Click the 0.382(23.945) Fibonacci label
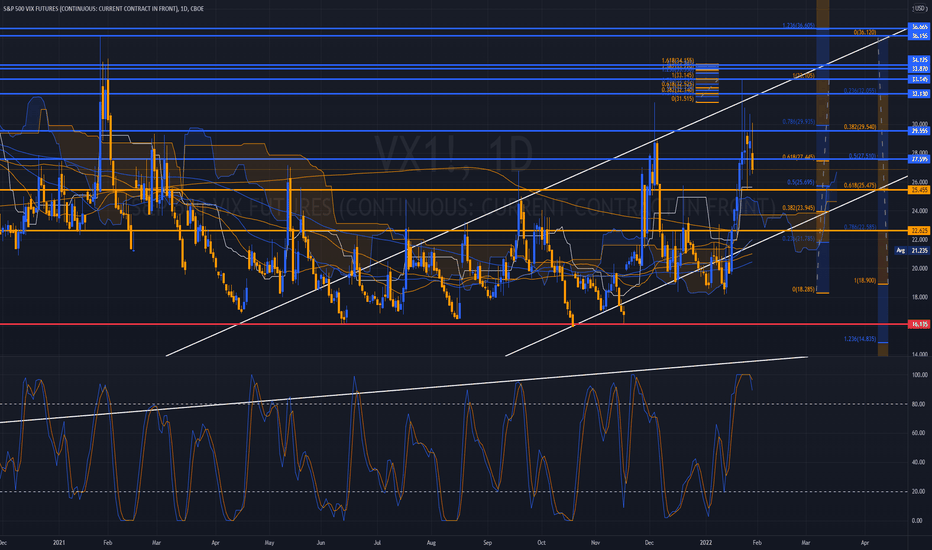This screenshot has height=550, width=932. coord(798,208)
